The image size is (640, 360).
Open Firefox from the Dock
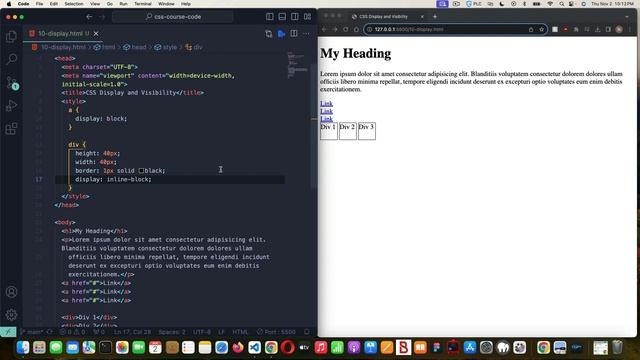[x=238, y=347]
